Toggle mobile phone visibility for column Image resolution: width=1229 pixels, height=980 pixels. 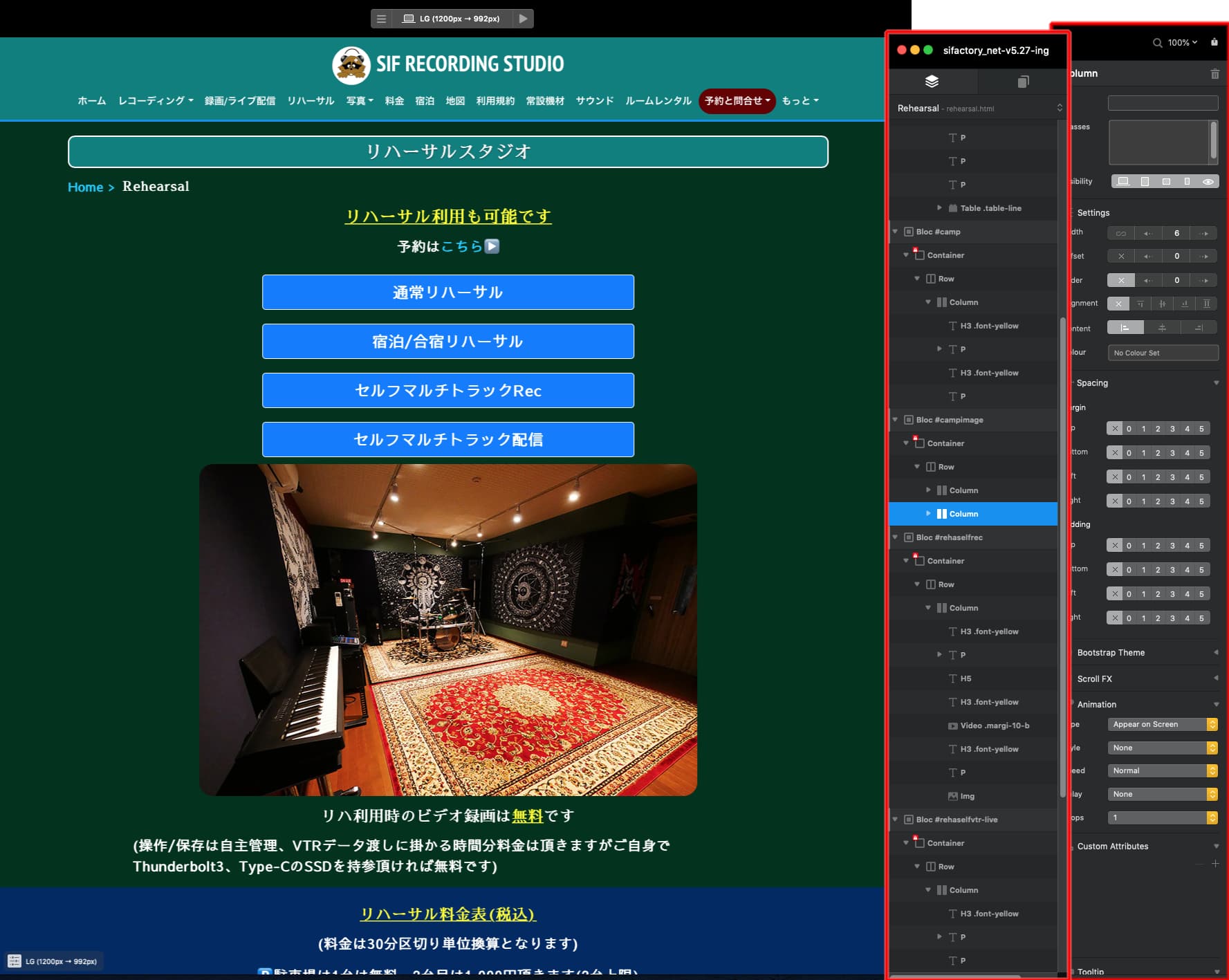[1187, 181]
